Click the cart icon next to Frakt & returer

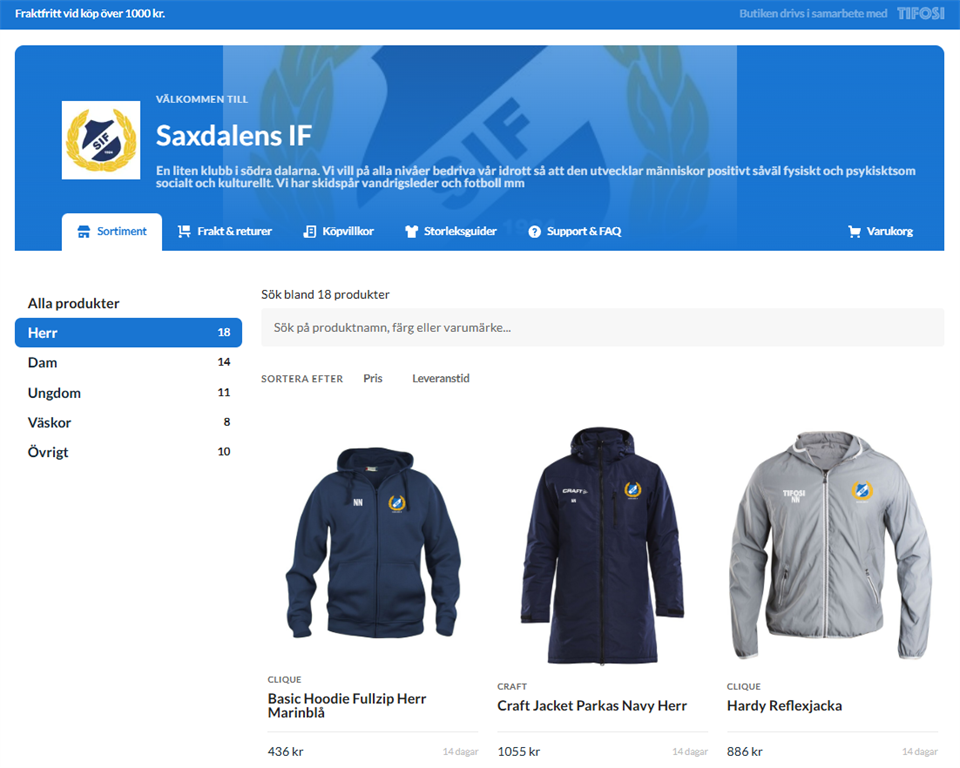184,231
